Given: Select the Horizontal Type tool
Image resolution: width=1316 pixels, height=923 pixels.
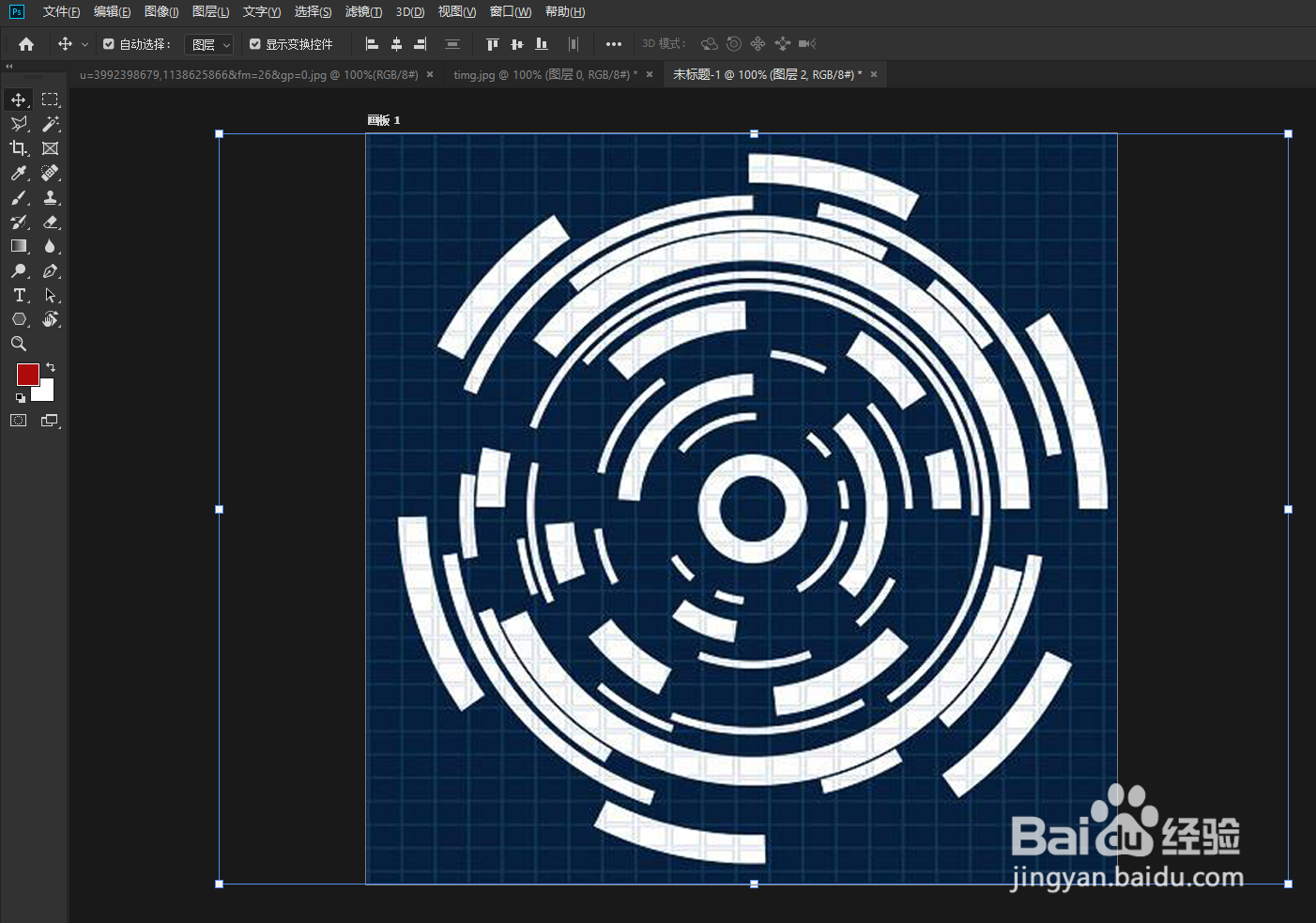Looking at the screenshot, I should tap(19, 295).
